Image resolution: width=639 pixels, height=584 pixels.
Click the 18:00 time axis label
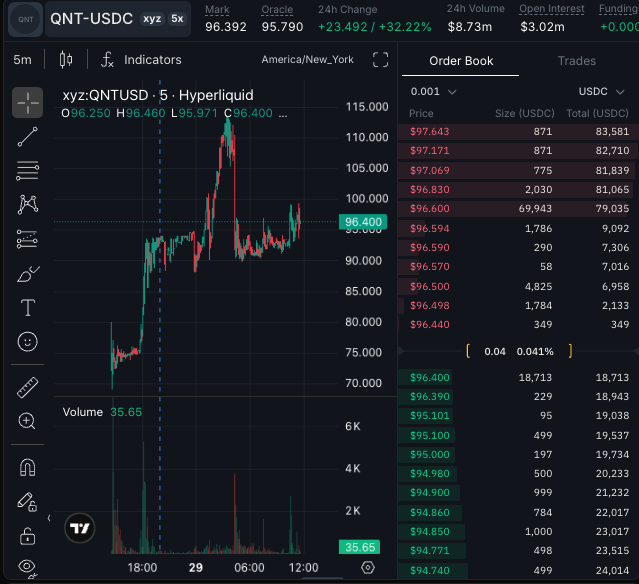click(x=142, y=567)
